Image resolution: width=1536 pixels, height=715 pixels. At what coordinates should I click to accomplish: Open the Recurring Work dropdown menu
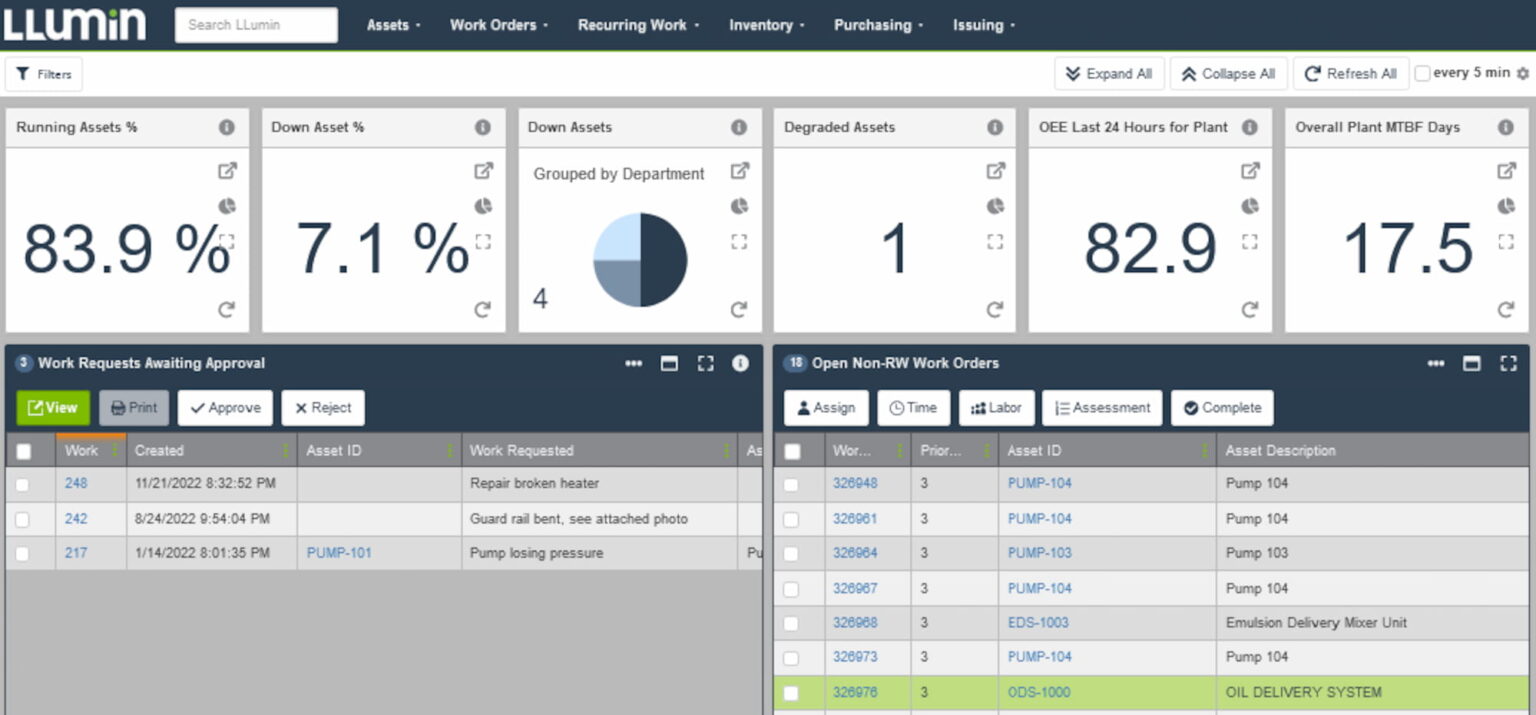pos(638,25)
